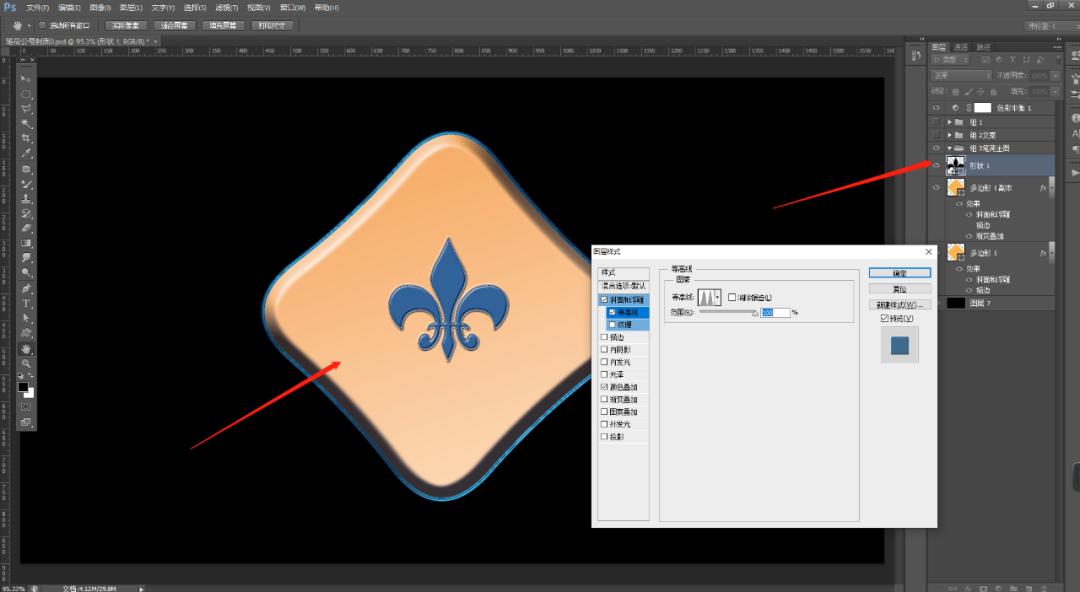
Task: Select the Pen tool
Action: (x=26, y=288)
